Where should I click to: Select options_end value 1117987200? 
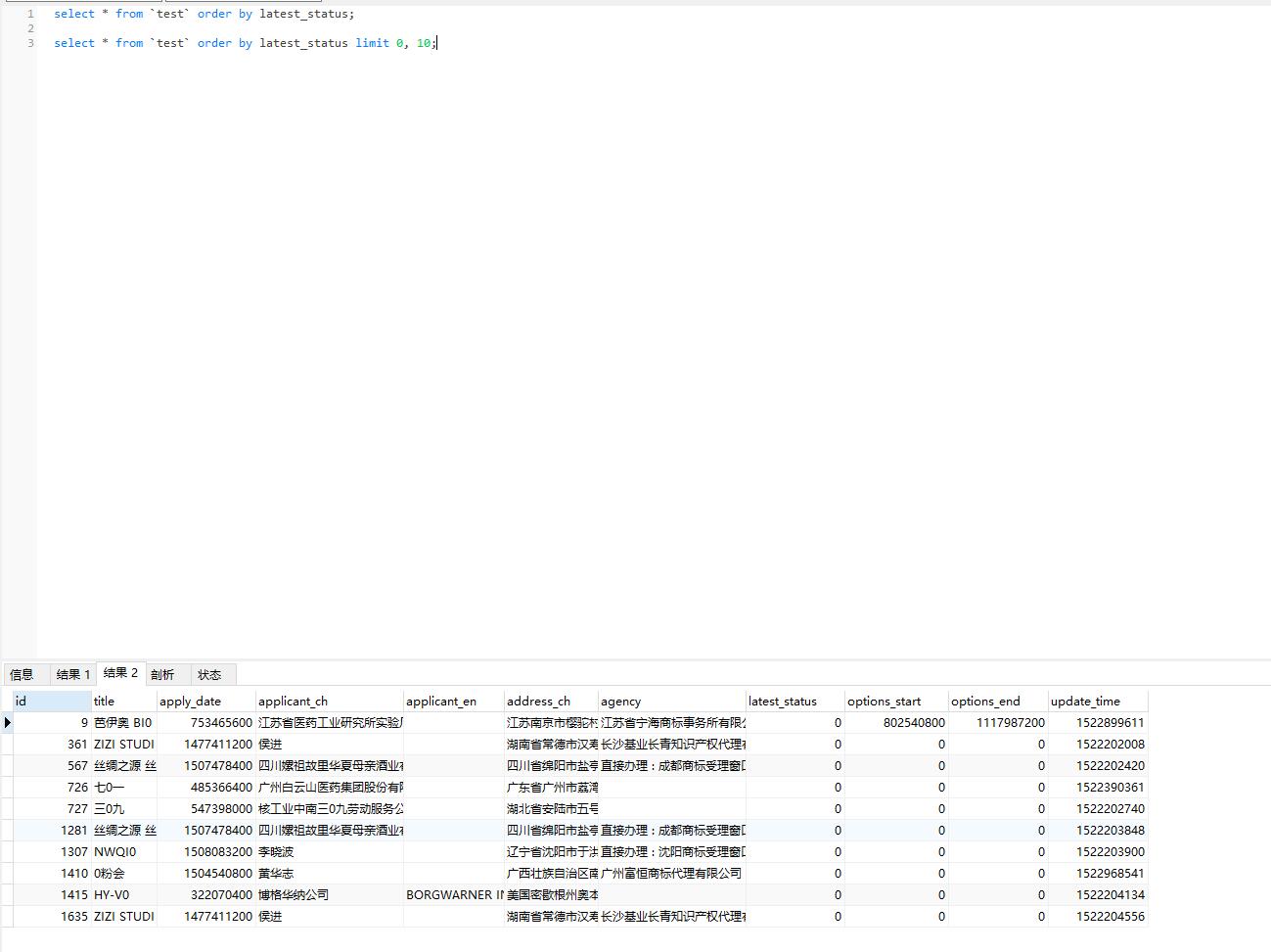tap(998, 723)
